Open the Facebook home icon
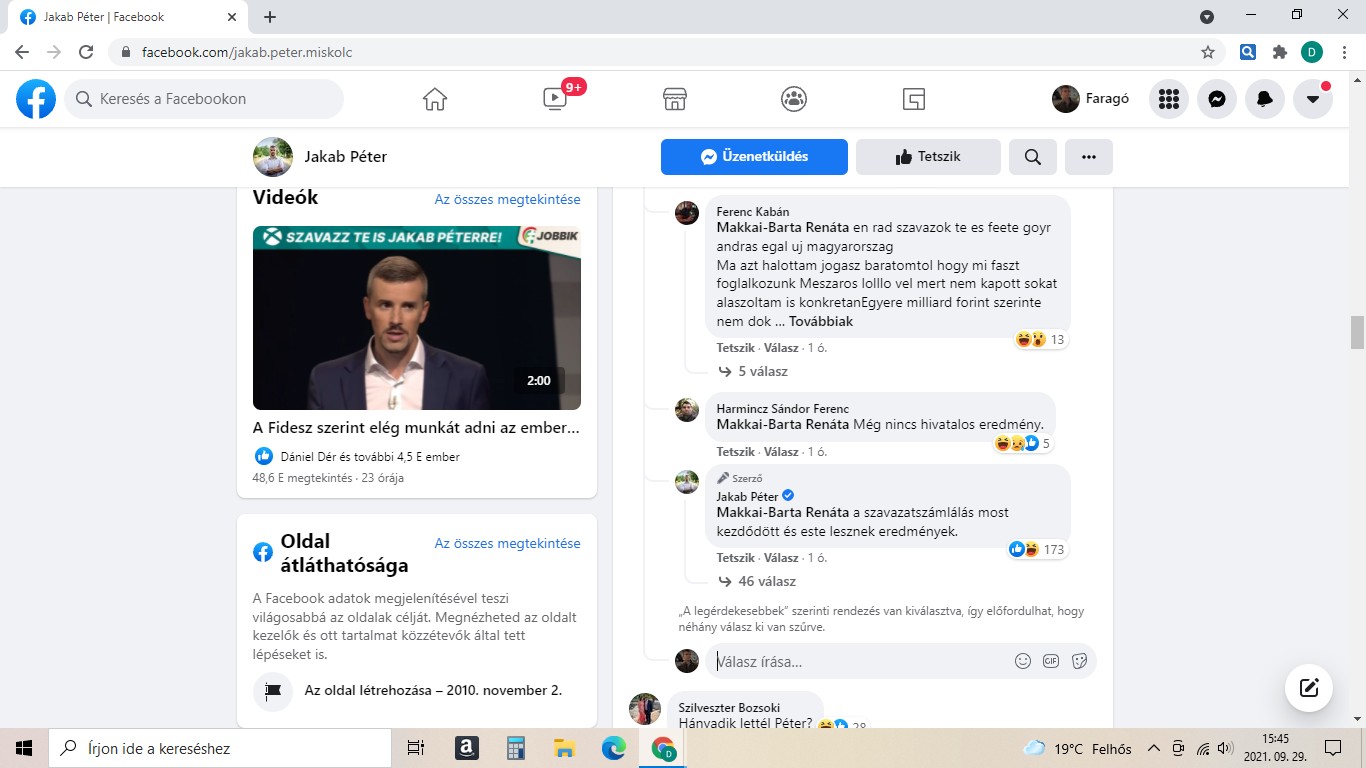Viewport: 1366px width, 768px height. tap(434, 99)
